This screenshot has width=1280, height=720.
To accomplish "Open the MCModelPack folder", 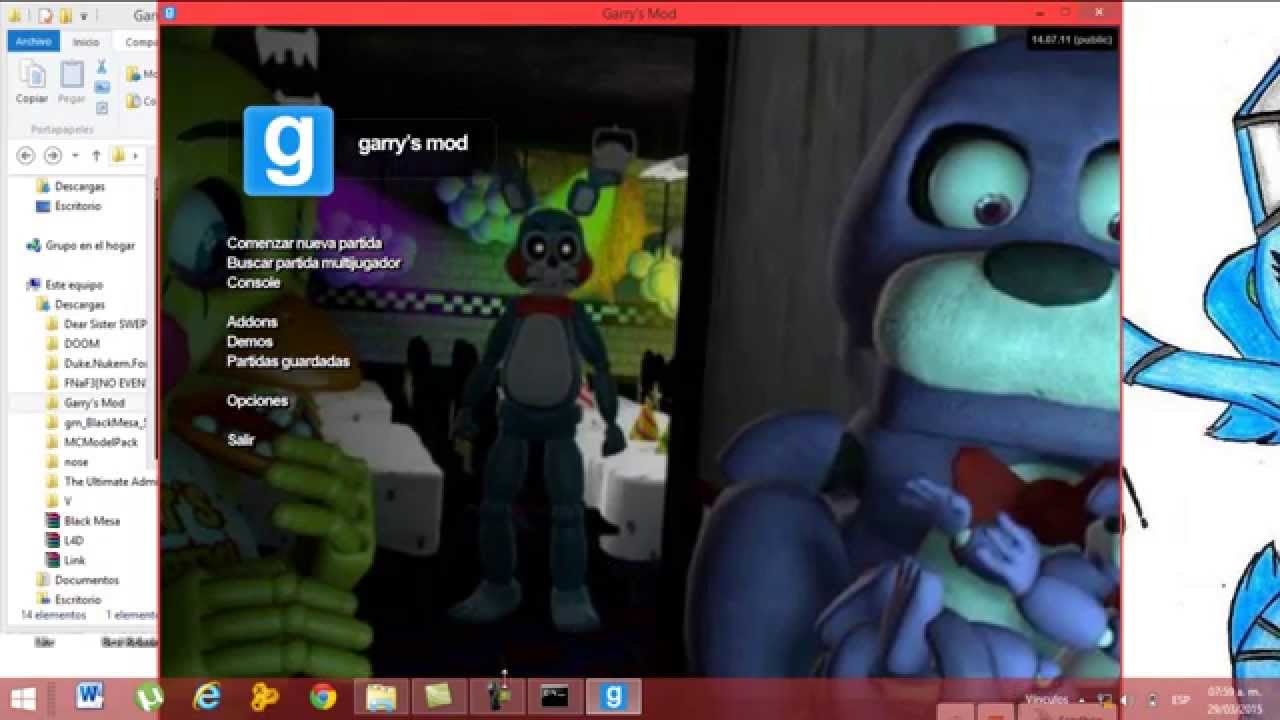I will pos(92,442).
